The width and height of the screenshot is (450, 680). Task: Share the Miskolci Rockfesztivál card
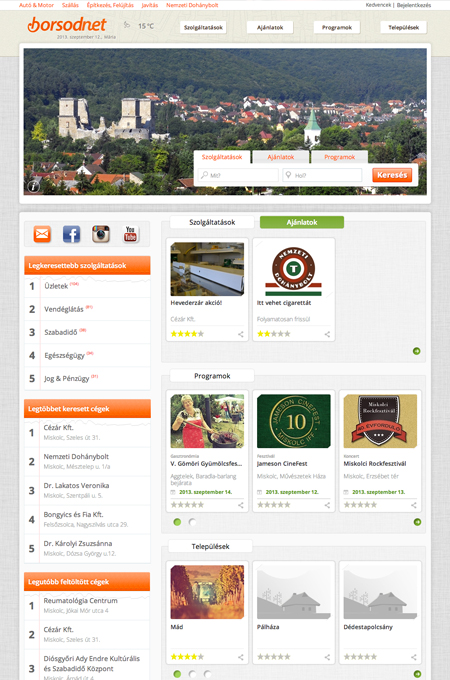tap(414, 505)
